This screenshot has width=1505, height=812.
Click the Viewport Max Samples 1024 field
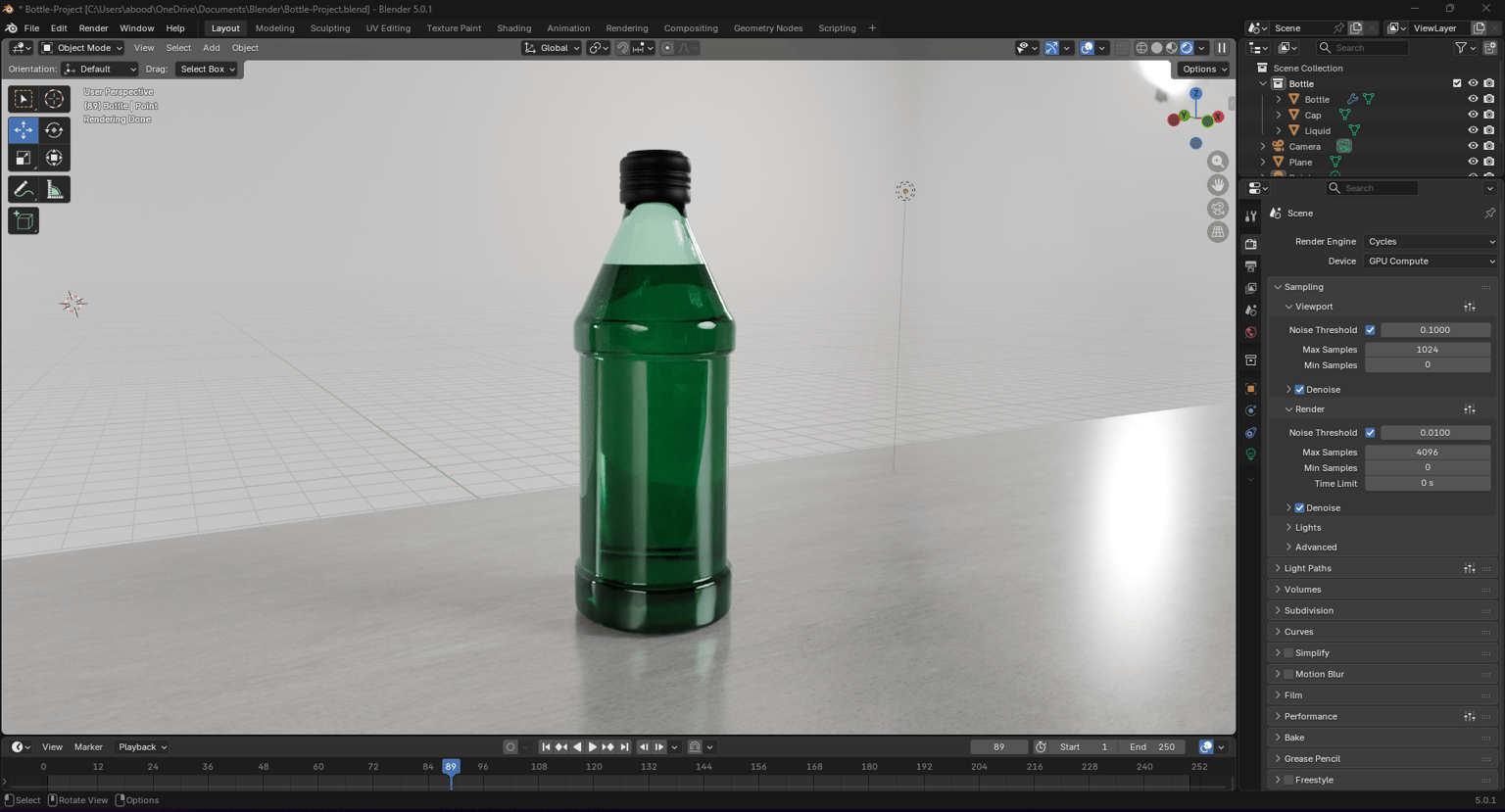click(1428, 350)
